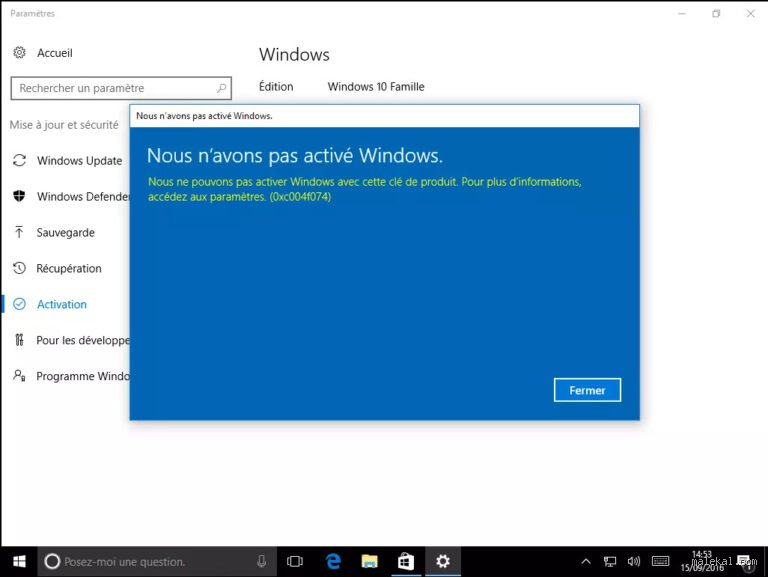This screenshot has width=768, height=577.
Task: Restore the Paramètres window size
Action: 716,14
